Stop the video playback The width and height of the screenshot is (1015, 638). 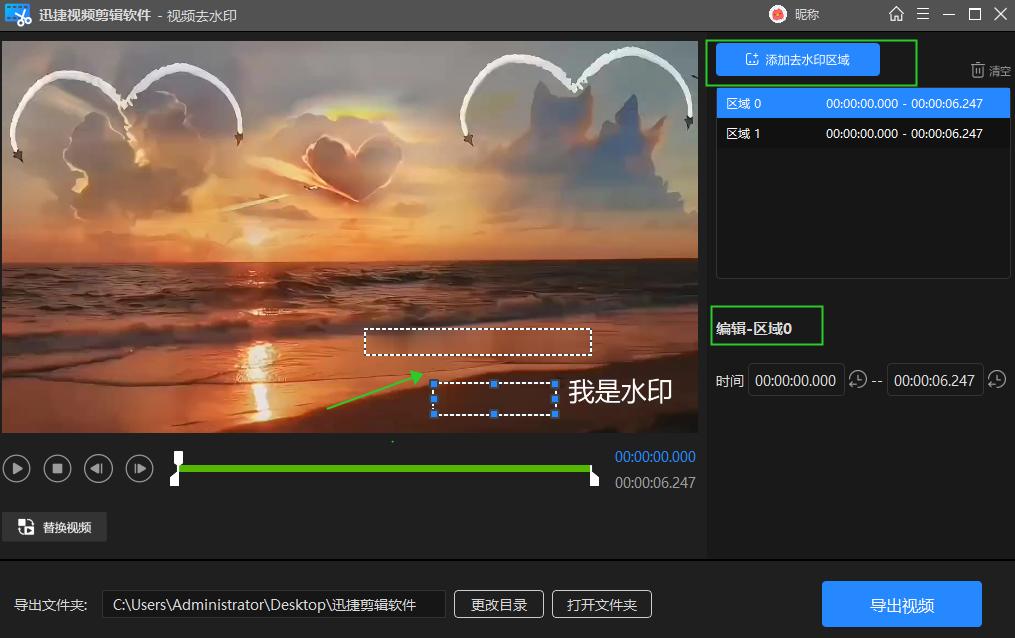[58, 468]
